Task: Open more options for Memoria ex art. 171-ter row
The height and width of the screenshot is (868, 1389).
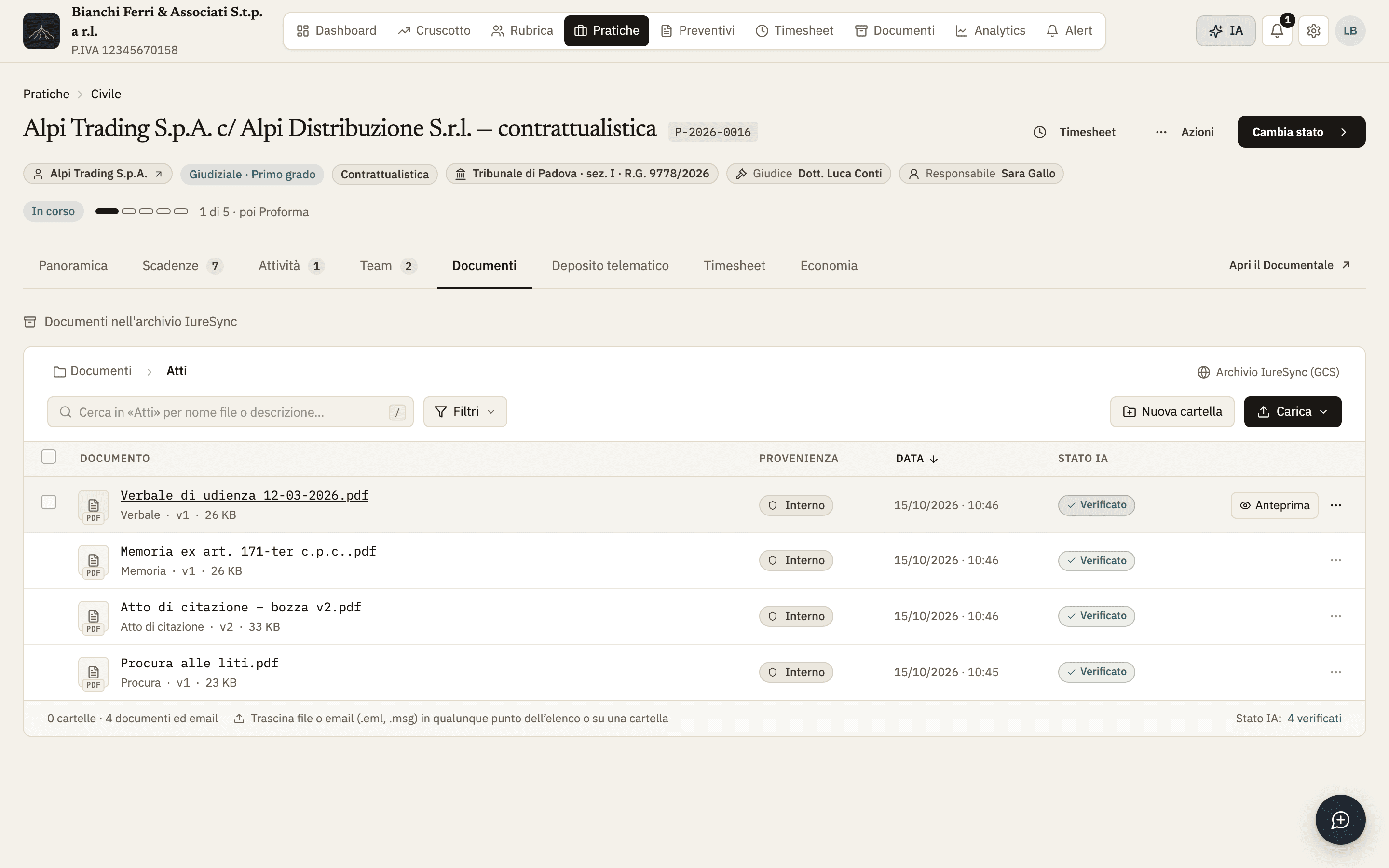Action: click(1335, 560)
